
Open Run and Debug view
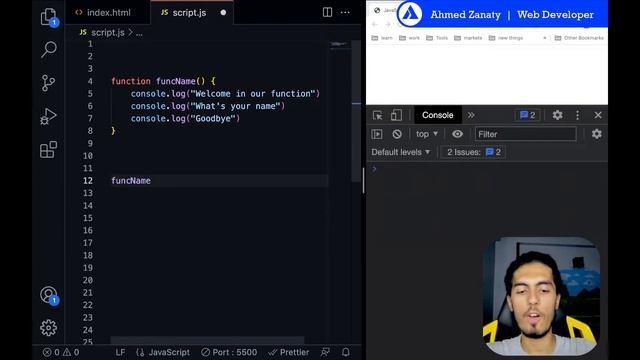click(x=49, y=116)
